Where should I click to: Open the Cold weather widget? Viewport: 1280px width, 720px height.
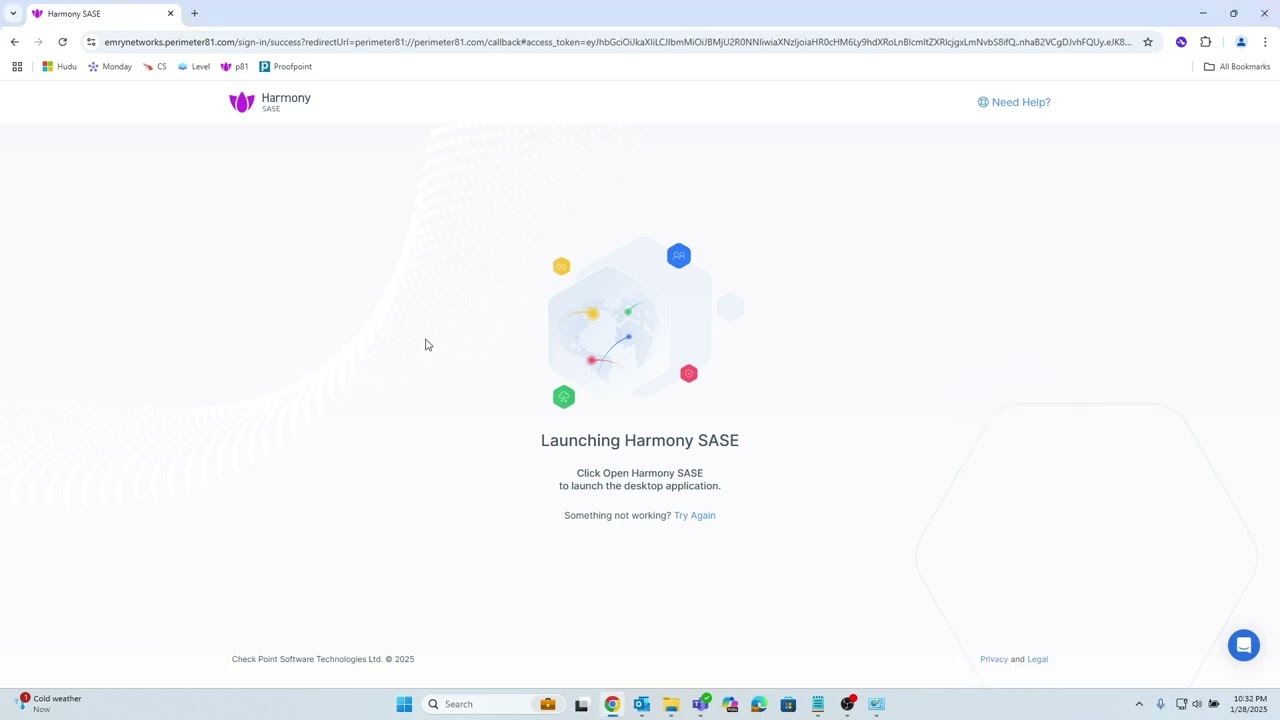pyautogui.click(x=50, y=704)
